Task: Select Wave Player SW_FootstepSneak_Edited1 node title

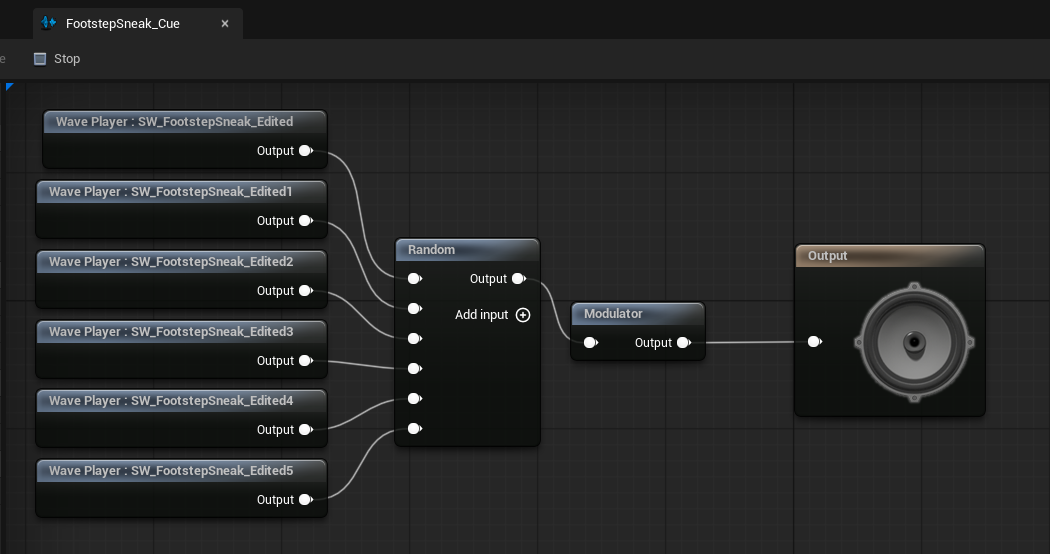Action: pos(181,192)
